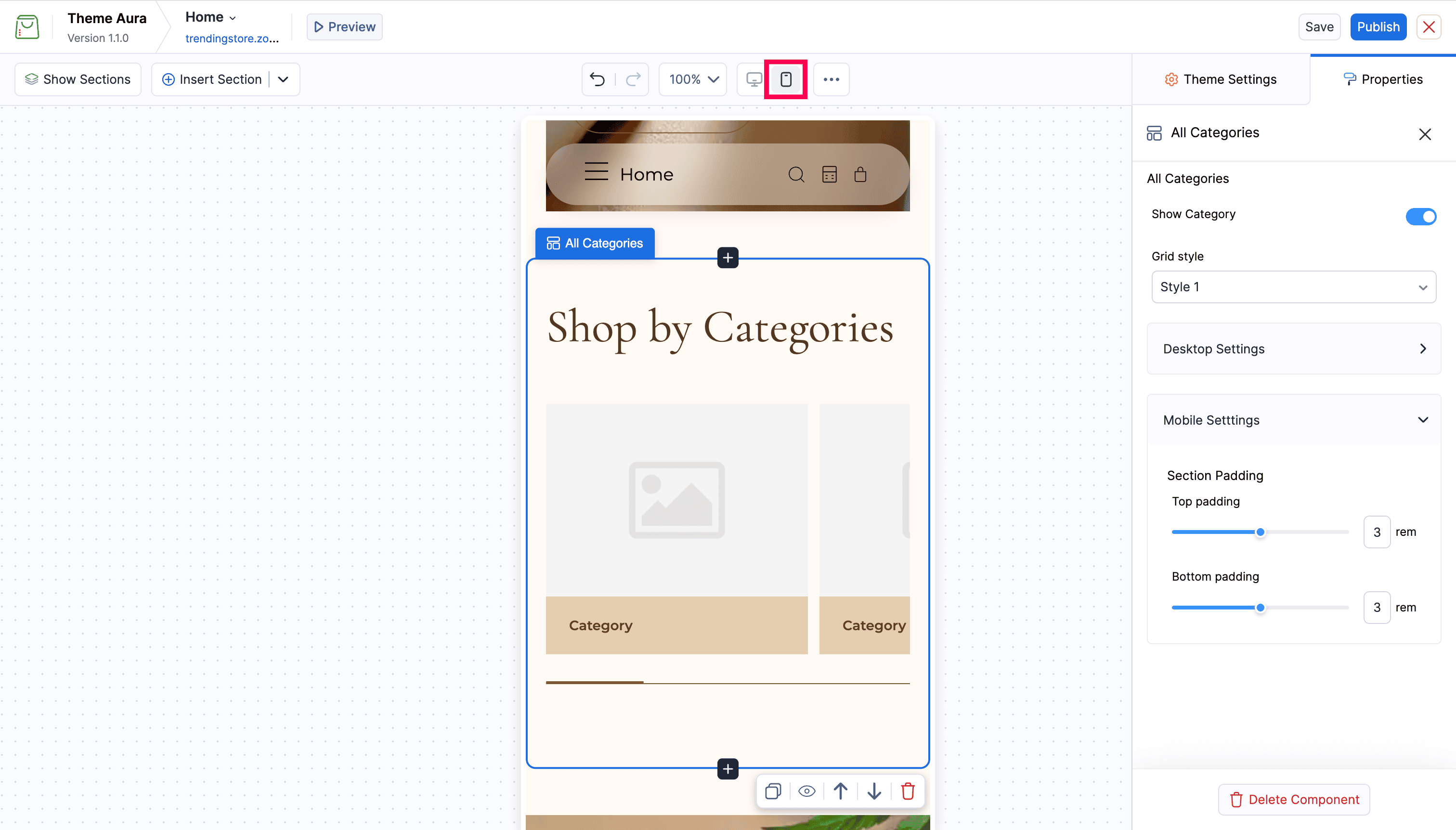The height and width of the screenshot is (830, 1456).
Task: Click the Home title in preview header
Action: tap(647, 174)
